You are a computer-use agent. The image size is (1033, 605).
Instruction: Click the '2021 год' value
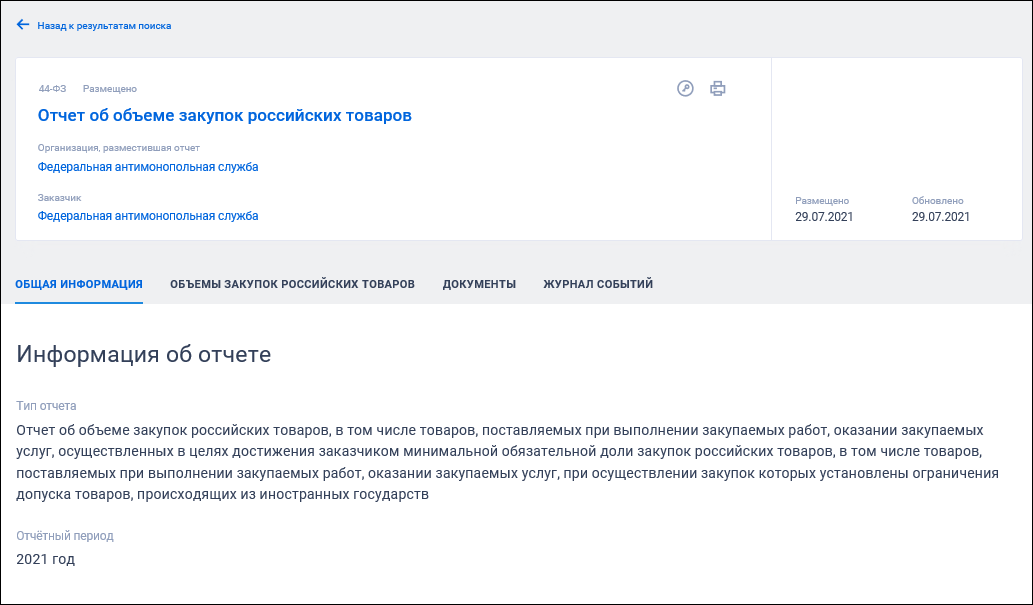(x=45, y=559)
